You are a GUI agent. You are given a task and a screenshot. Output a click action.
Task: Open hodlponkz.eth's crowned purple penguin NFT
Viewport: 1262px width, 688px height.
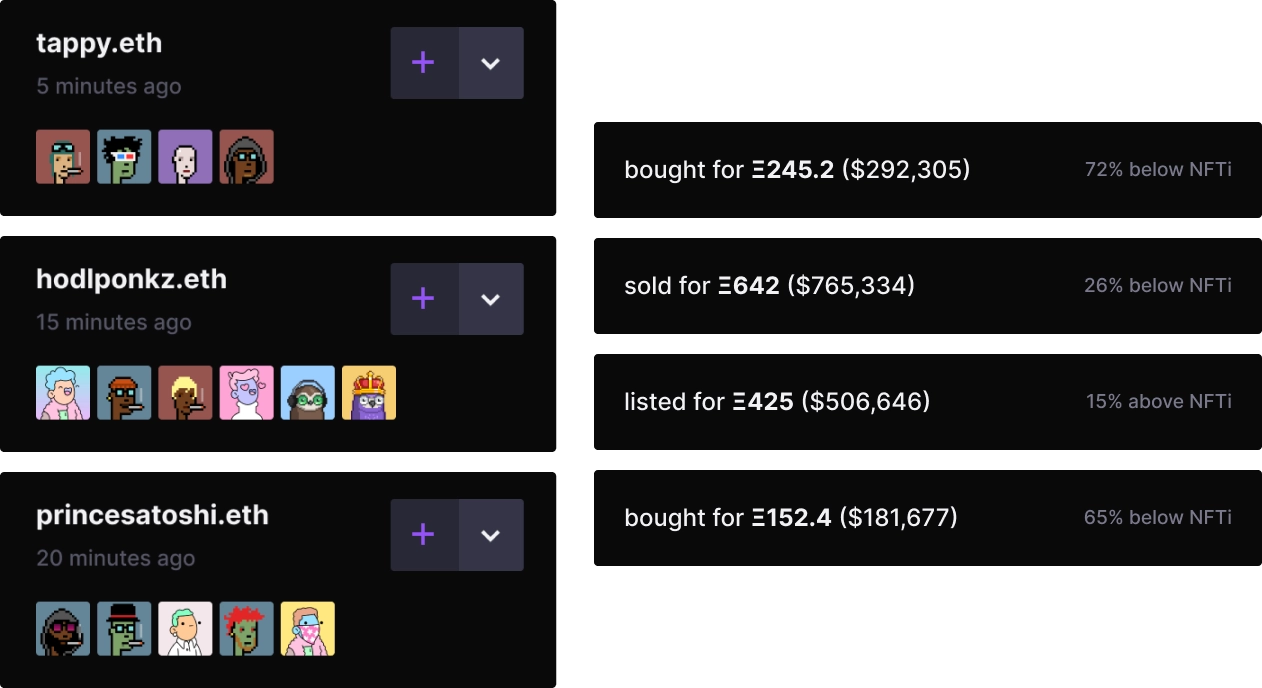pyautogui.click(x=369, y=393)
